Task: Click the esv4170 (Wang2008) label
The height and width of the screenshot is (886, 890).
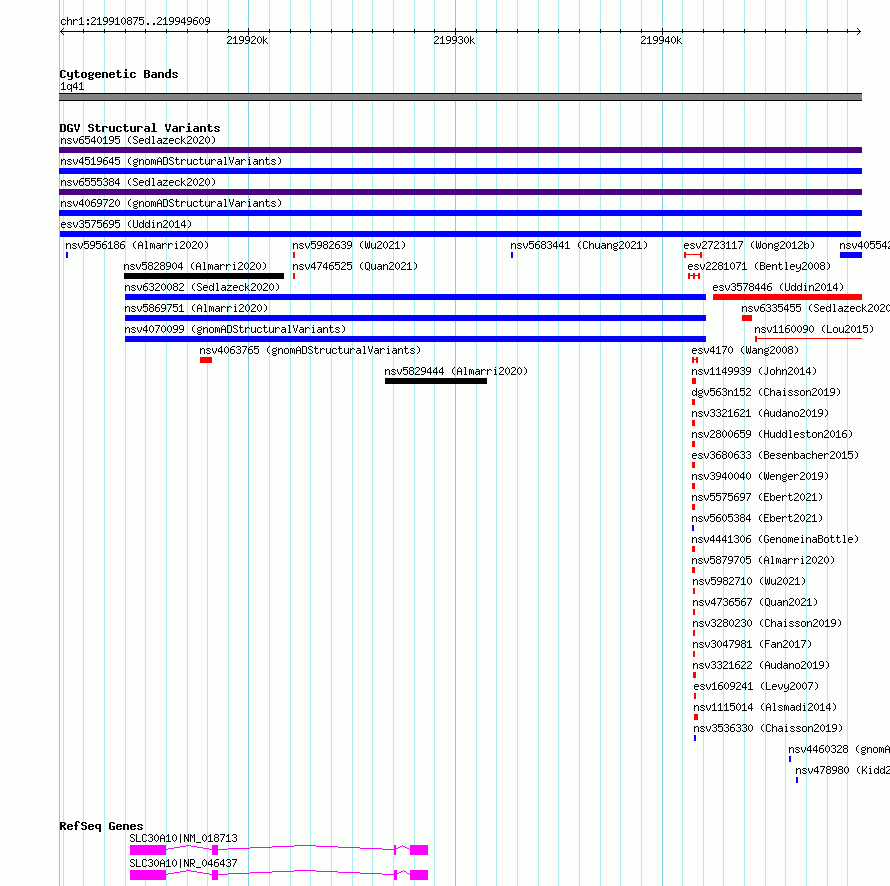Action: pyautogui.click(x=745, y=350)
